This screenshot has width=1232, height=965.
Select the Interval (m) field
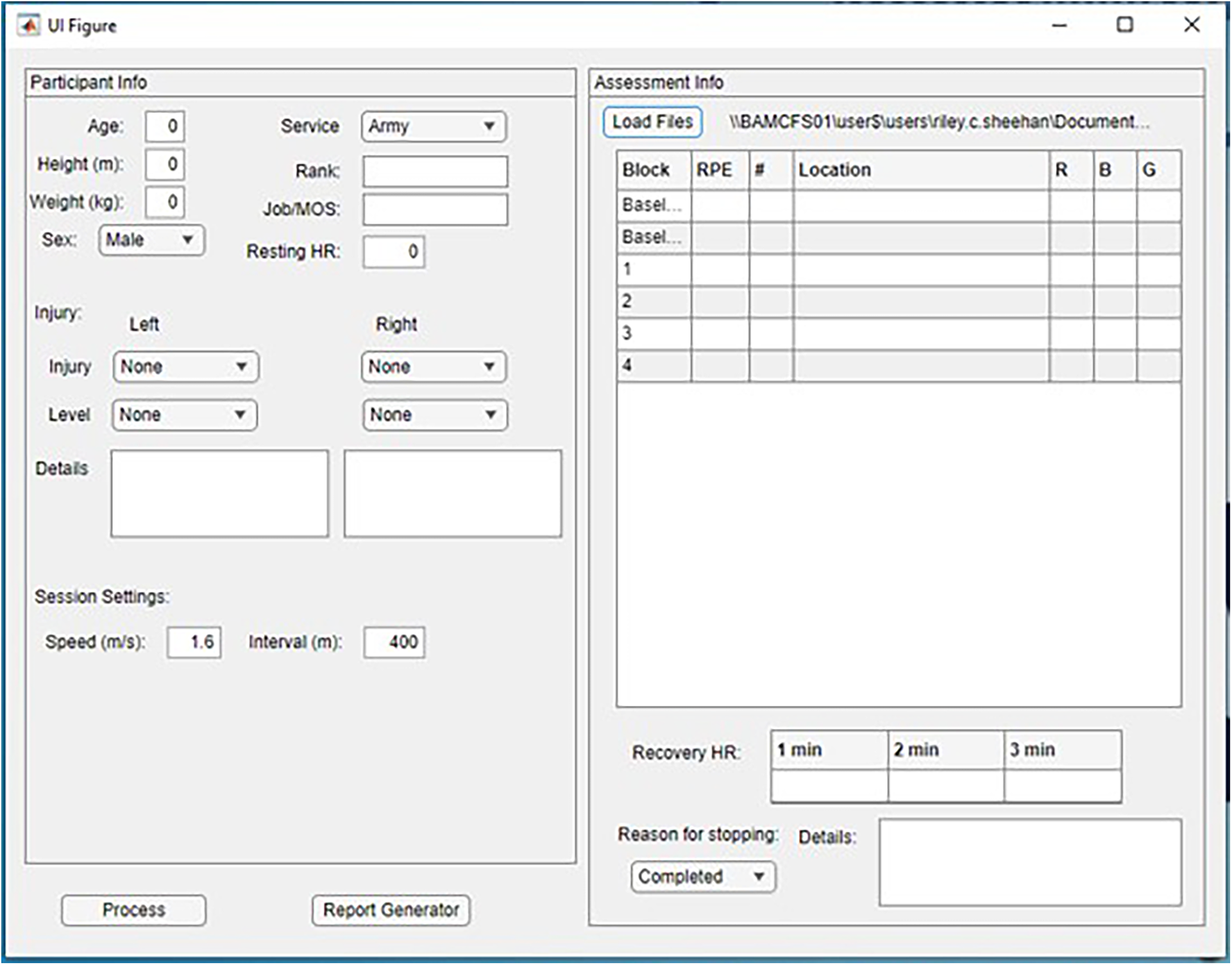tap(394, 642)
